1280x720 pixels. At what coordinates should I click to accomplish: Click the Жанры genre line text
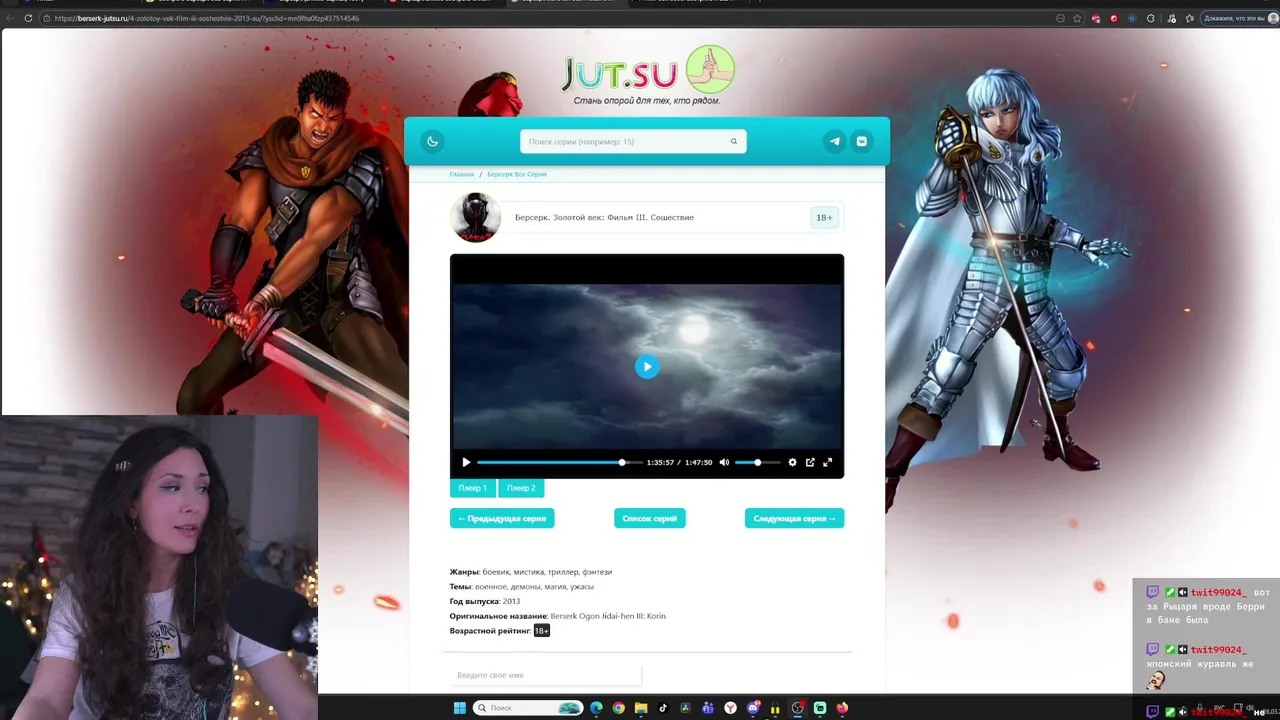(531, 572)
